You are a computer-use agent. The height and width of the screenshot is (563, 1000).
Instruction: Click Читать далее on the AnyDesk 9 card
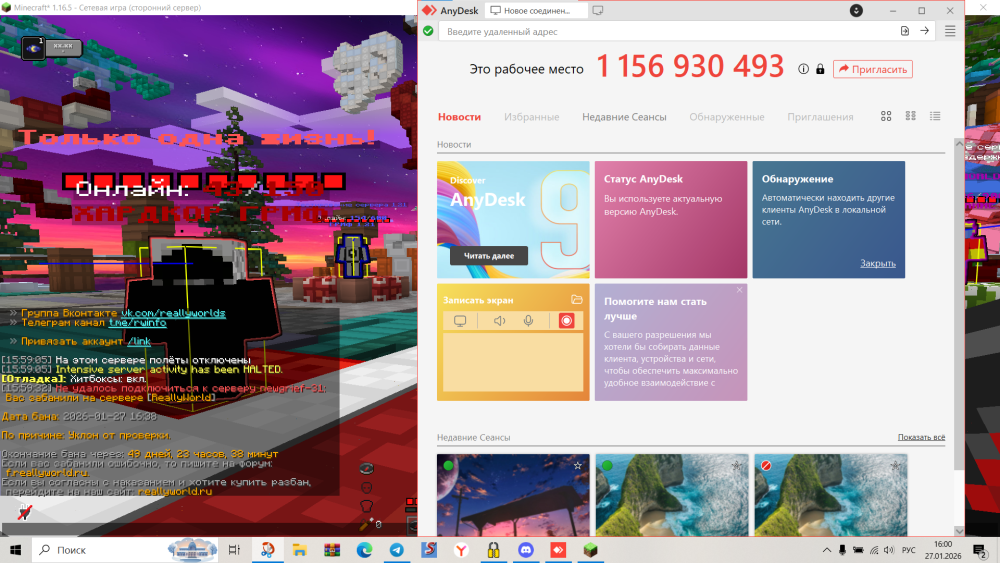click(x=489, y=256)
